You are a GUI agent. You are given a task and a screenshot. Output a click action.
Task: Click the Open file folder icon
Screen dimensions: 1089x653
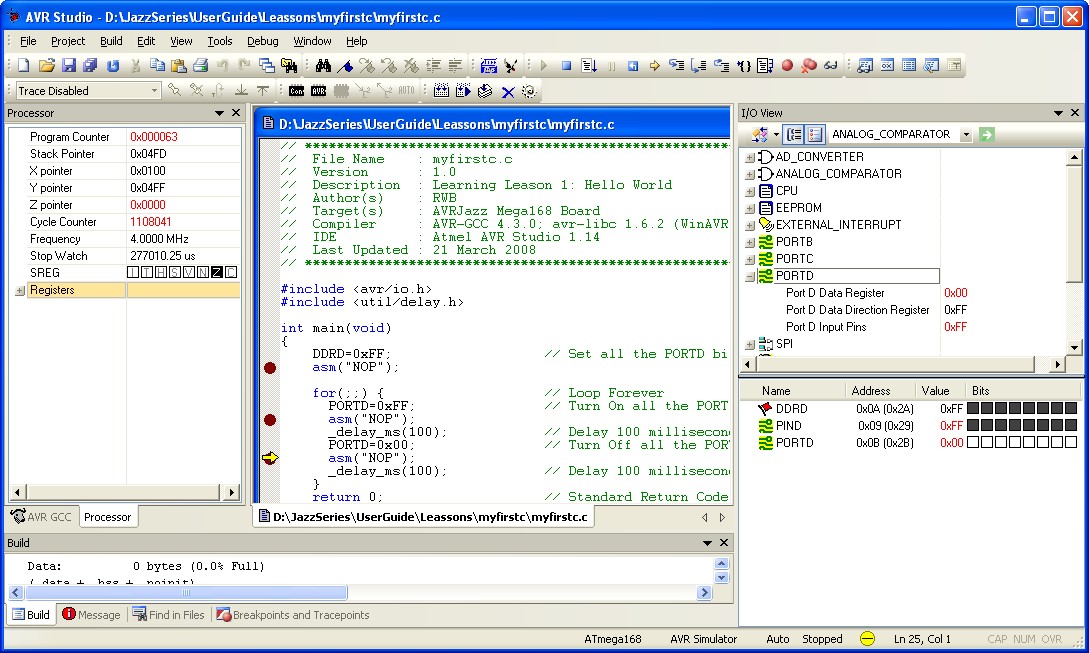47,65
